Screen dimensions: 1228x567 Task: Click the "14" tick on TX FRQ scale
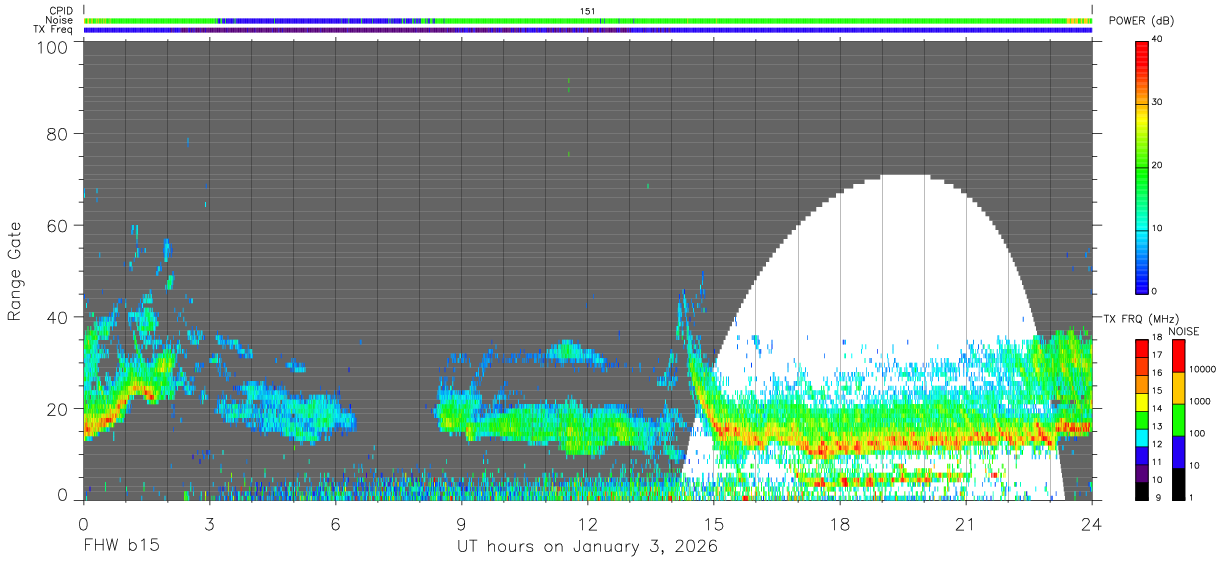coord(1156,409)
